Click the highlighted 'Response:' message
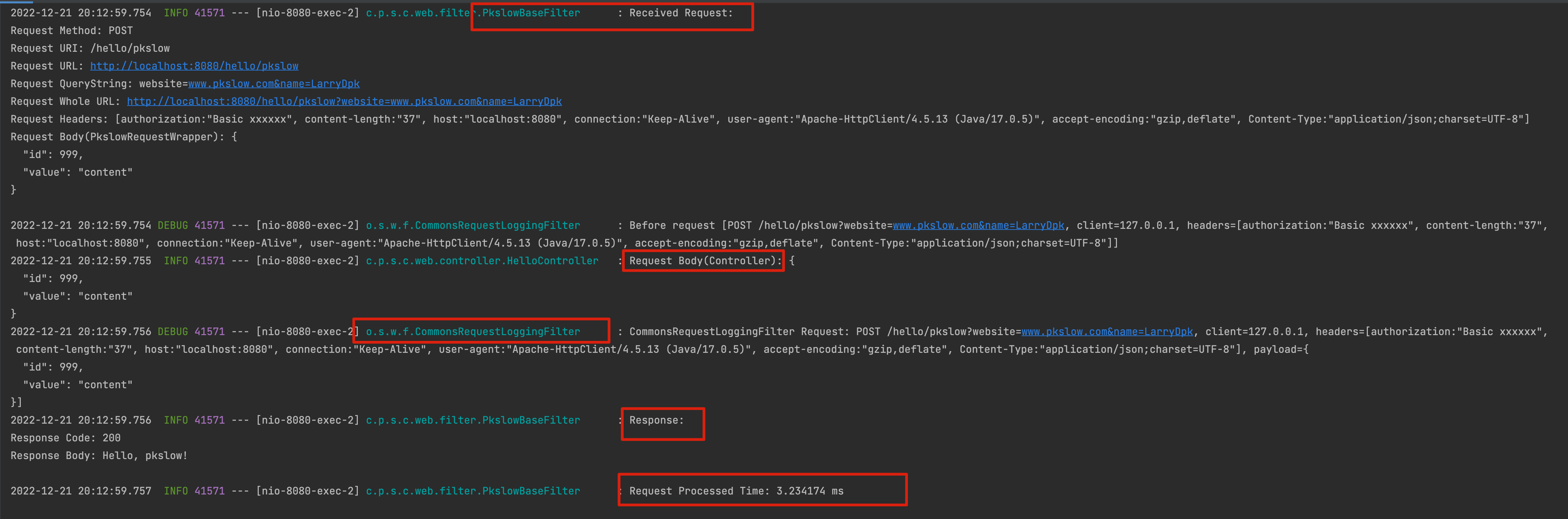Viewport: 1568px width, 519px height. click(x=656, y=420)
